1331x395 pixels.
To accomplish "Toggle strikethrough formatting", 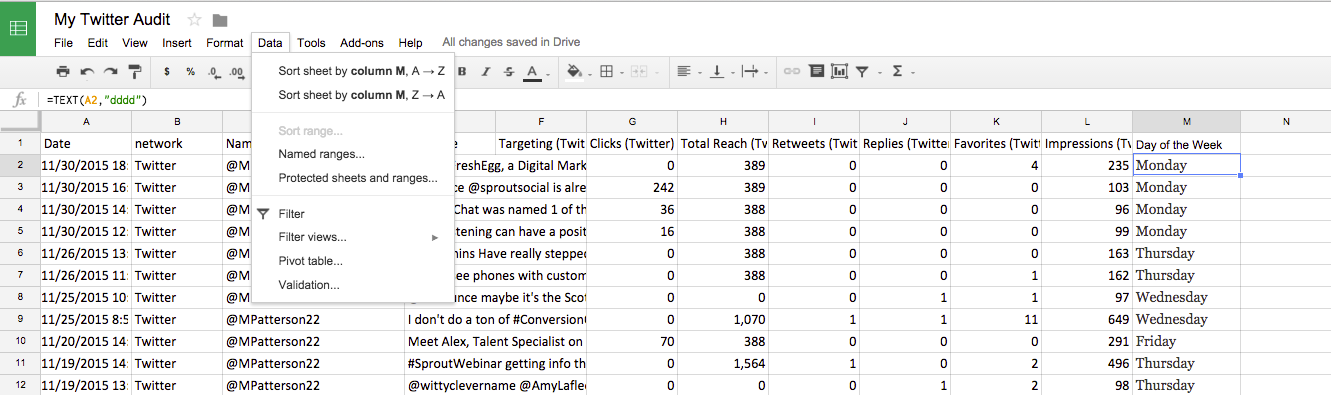I will (509, 72).
